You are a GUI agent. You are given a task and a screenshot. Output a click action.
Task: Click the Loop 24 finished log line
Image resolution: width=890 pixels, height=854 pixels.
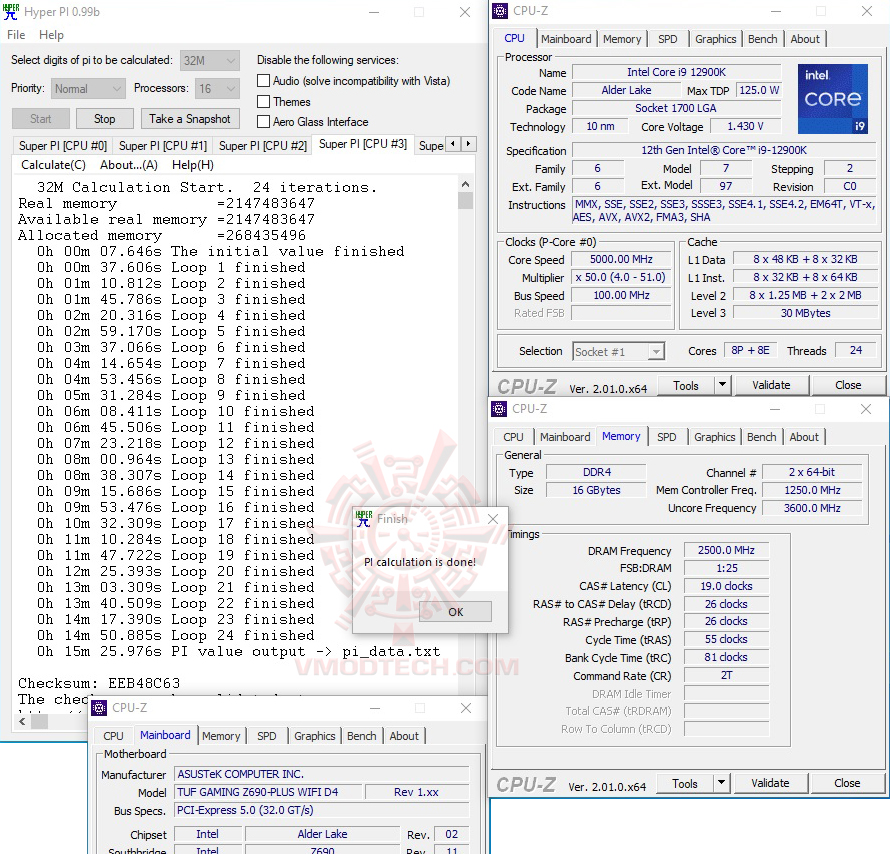[x=175, y=636]
